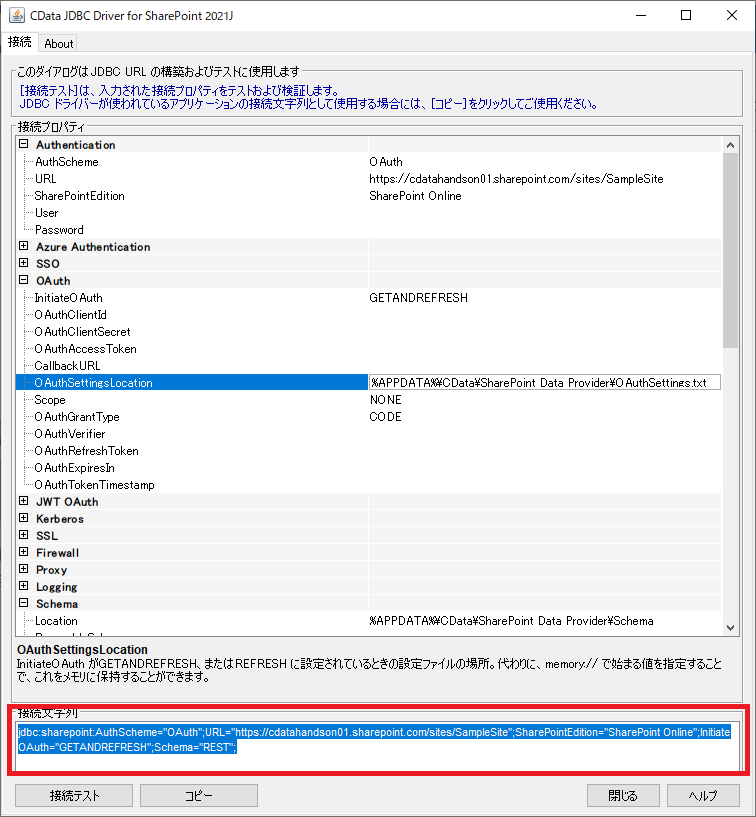Image resolution: width=756 pixels, height=817 pixels.
Task: Click scroll-up arrow of property list
Action: point(730,145)
